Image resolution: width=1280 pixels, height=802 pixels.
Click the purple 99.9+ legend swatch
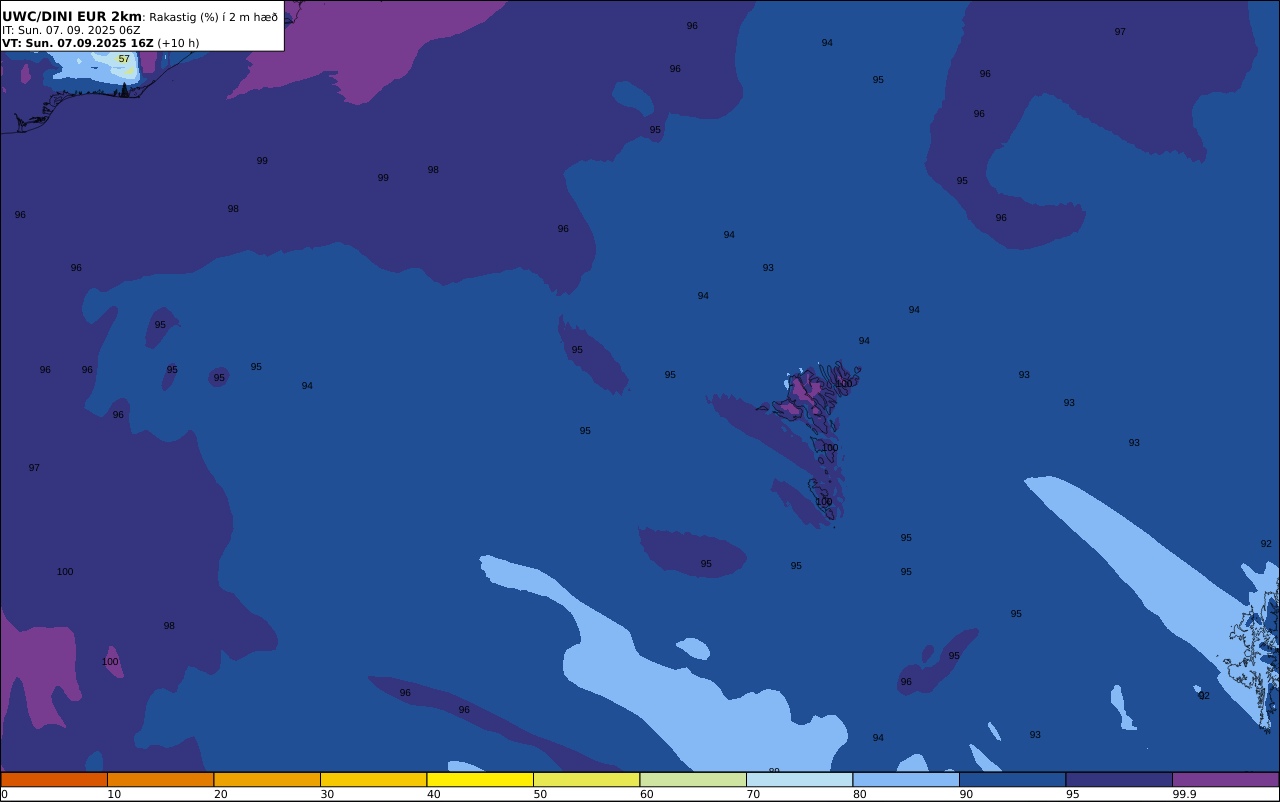pyautogui.click(x=1225, y=779)
